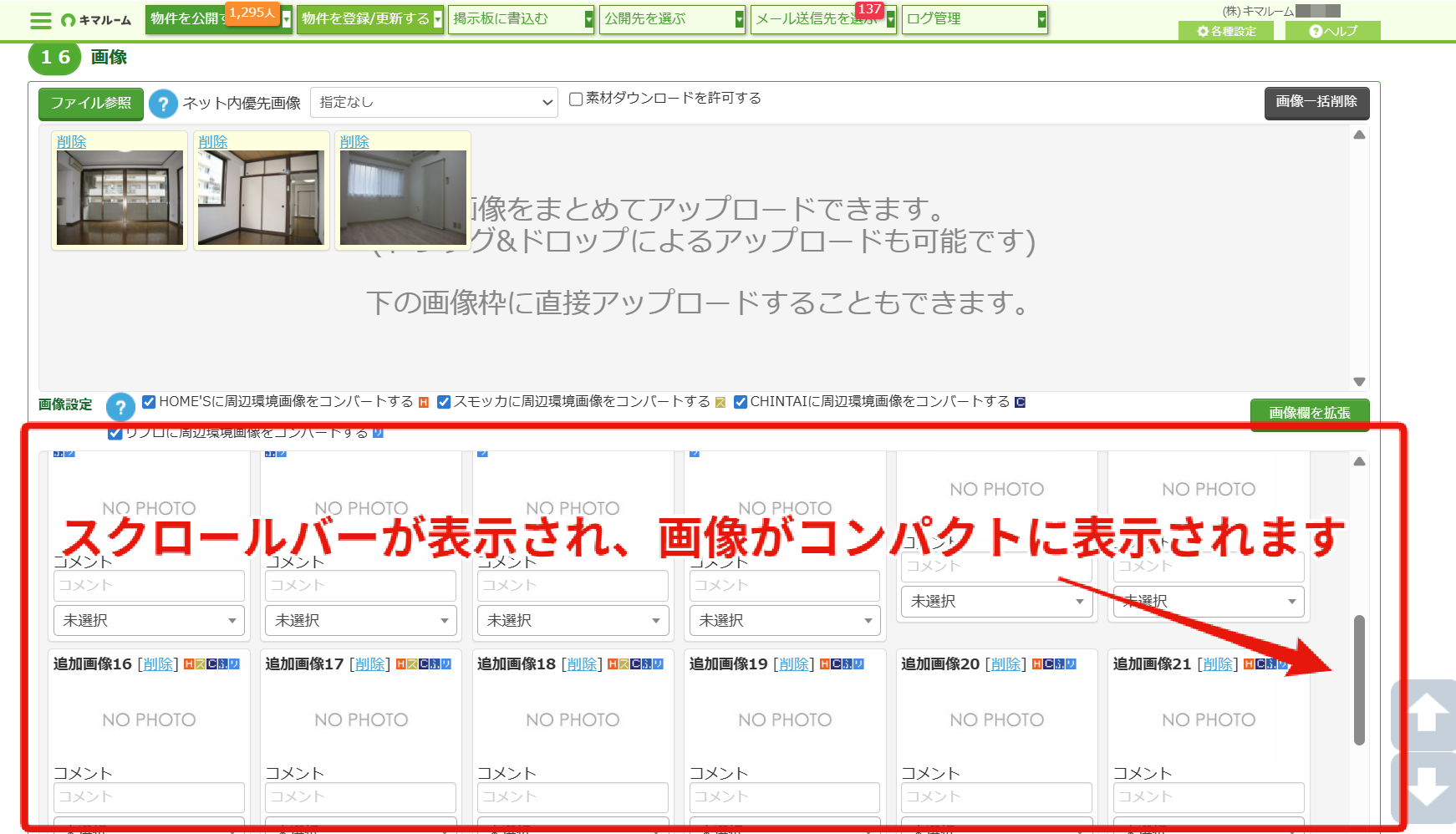The height and width of the screenshot is (834, 1456).
Task: Click NO PHOTO area of 追加画像17
Action: point(361,720)
